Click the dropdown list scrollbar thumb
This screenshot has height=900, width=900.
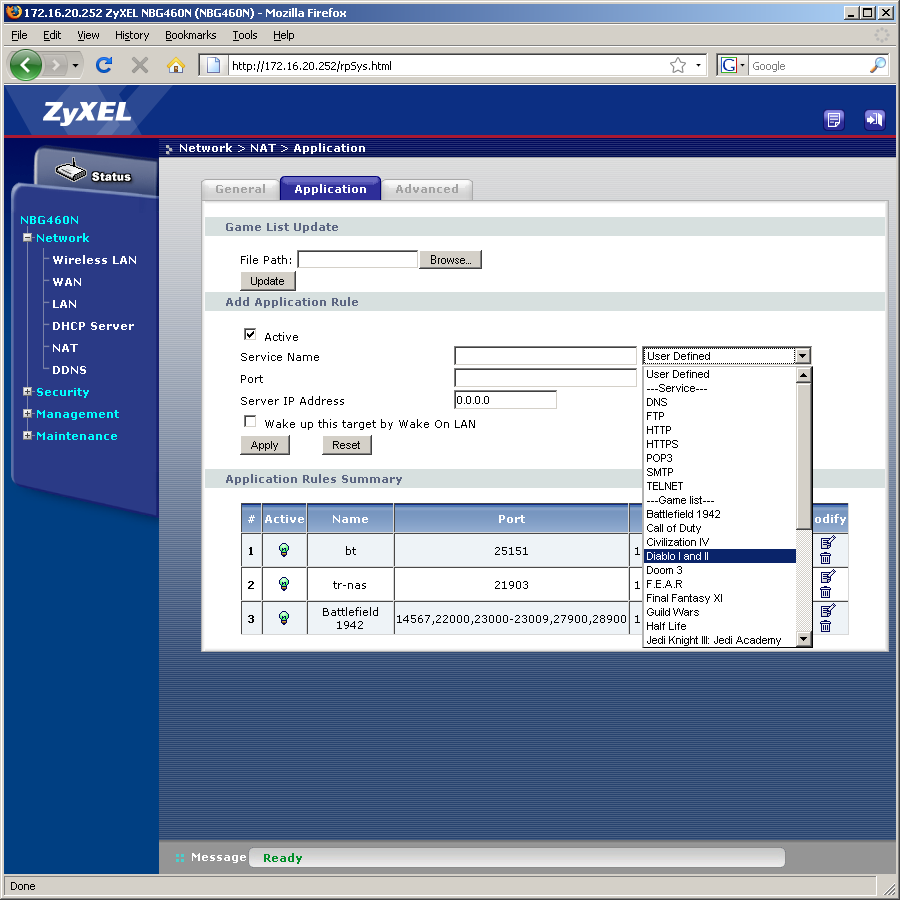tap(804, 456)
